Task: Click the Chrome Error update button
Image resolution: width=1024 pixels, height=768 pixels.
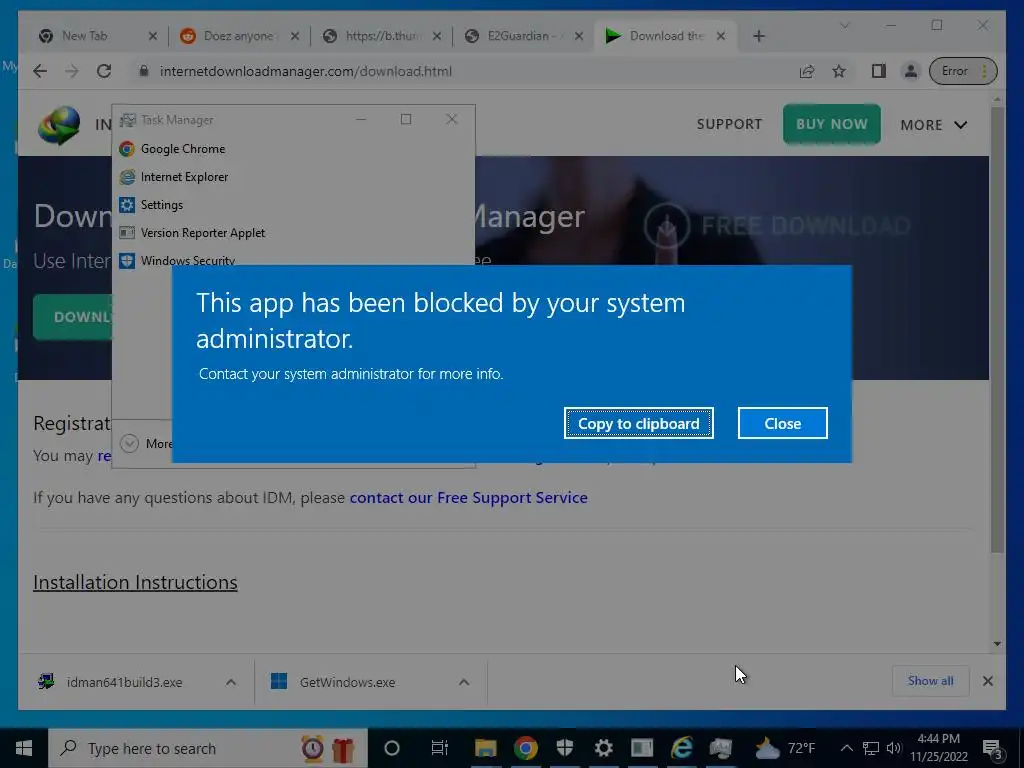Action: tap(963, 71)
